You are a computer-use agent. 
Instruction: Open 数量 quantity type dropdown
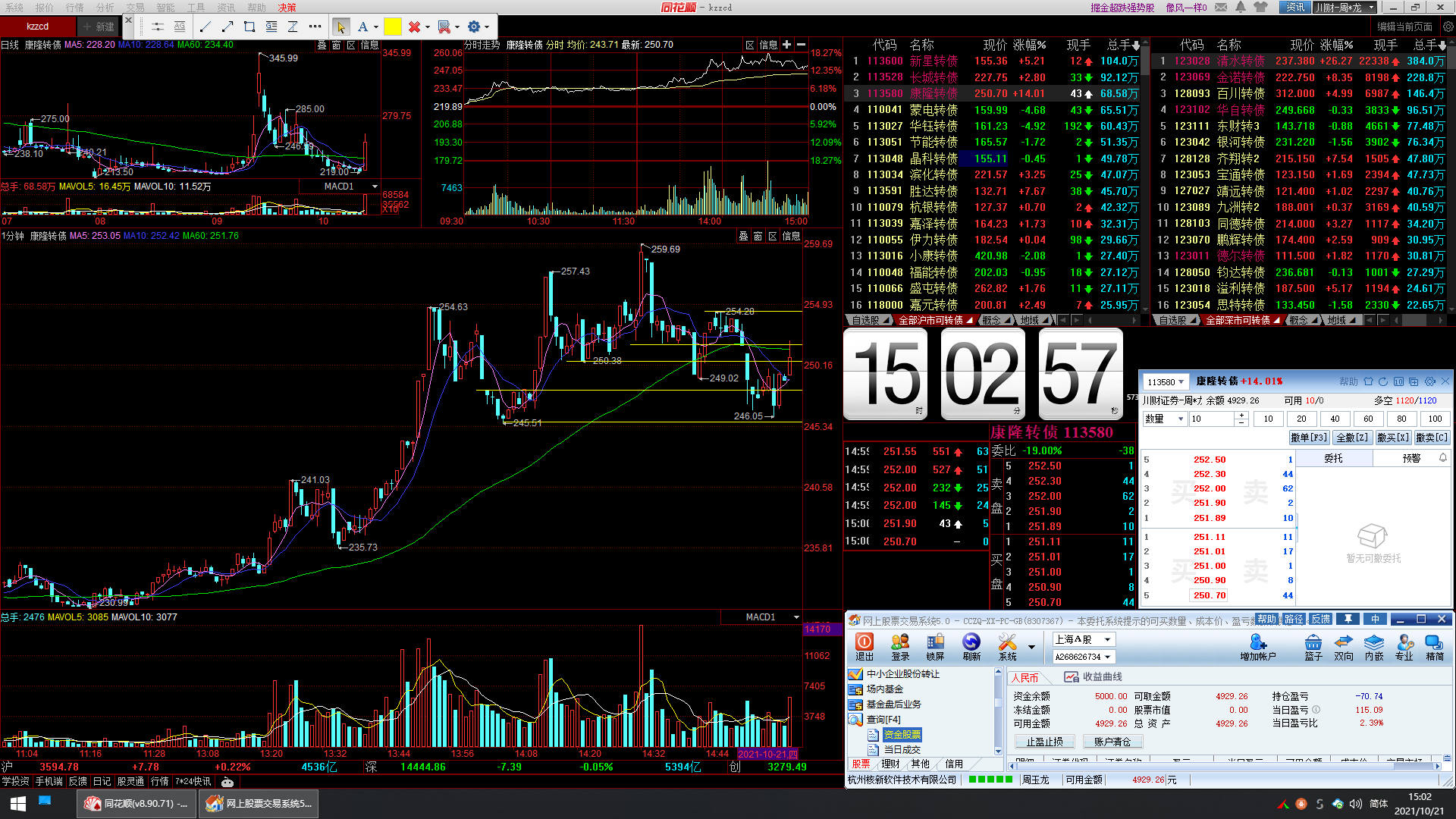[x=1165, y=419]
